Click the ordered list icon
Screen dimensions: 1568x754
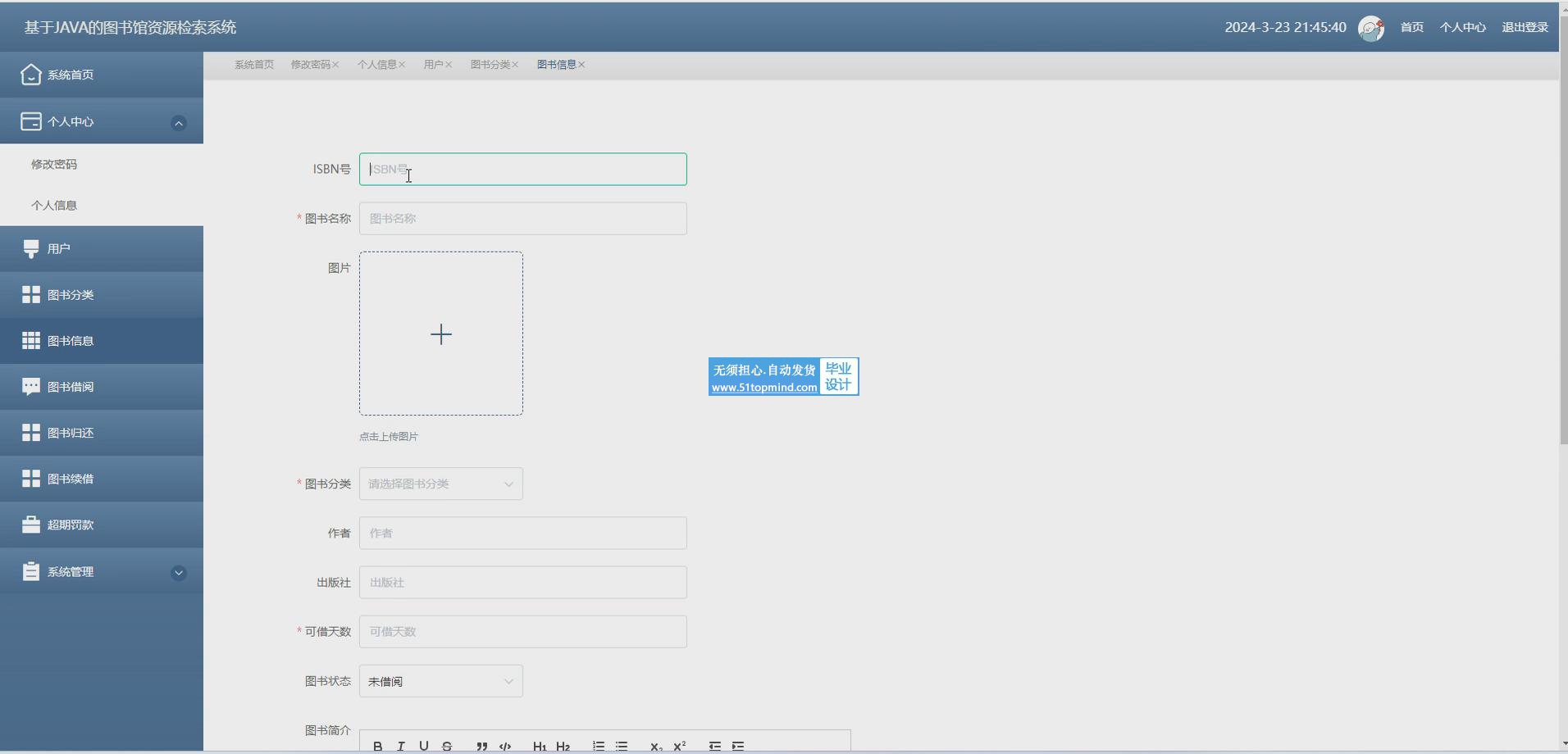pos(599,746)
